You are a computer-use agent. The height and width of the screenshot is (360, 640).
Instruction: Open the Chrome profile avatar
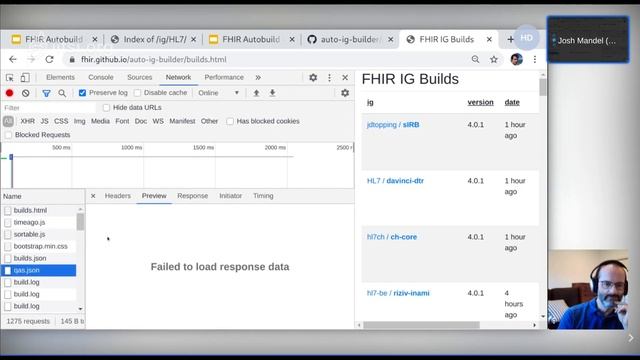pos(516,60)
